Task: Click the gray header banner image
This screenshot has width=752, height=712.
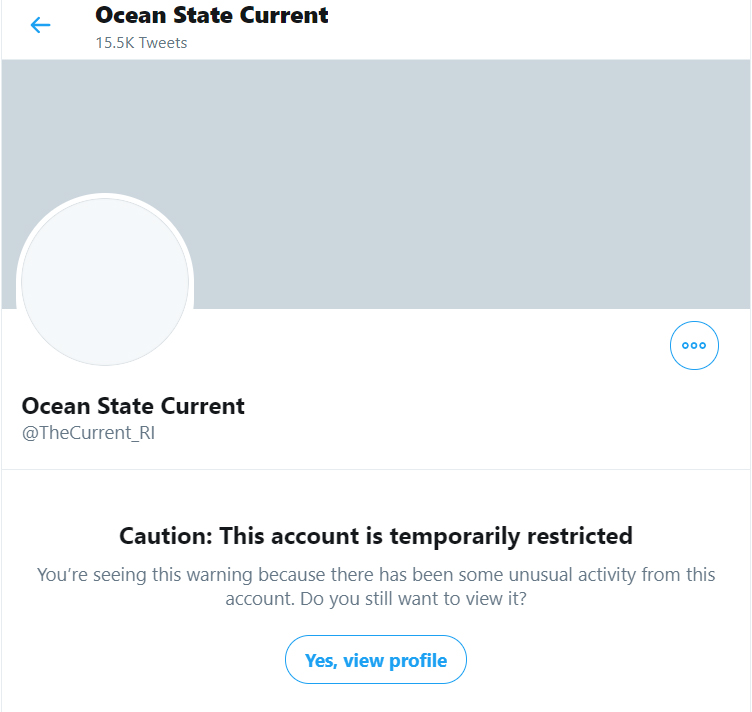Action: tap(376, 184)
